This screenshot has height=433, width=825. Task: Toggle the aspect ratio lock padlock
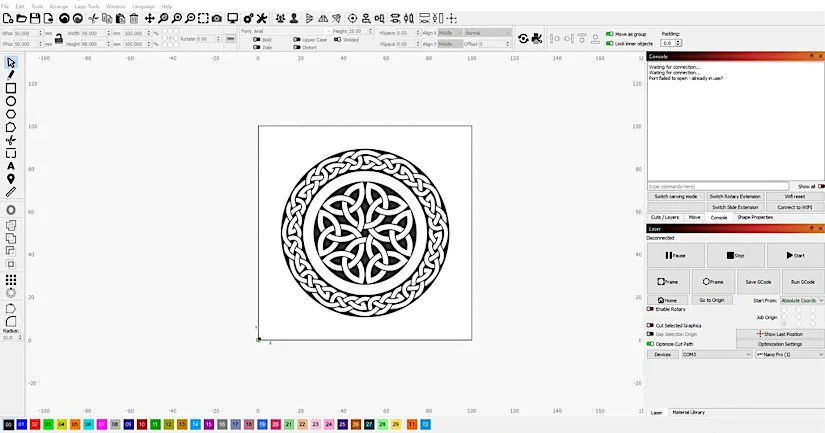(59, 38)
